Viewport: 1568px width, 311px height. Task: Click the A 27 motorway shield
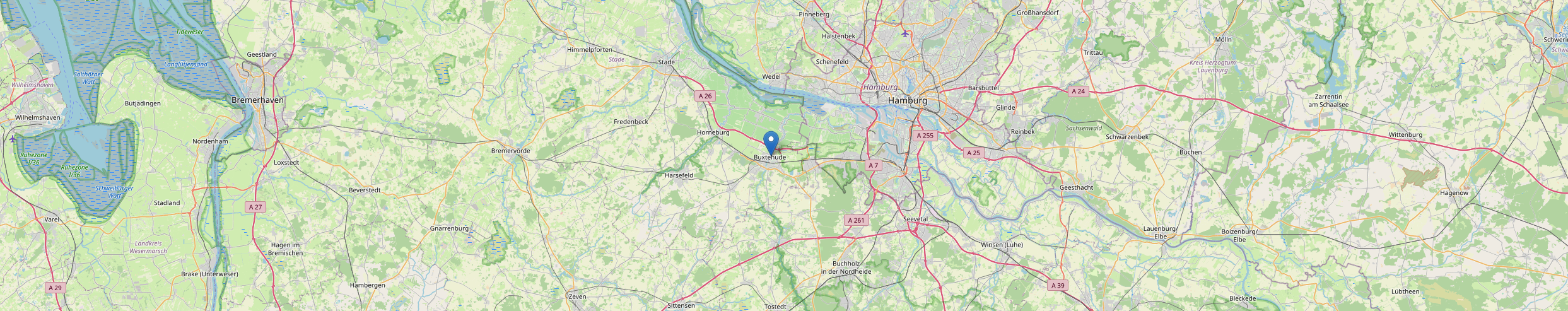pyautogui.click(x=255, y=207)
